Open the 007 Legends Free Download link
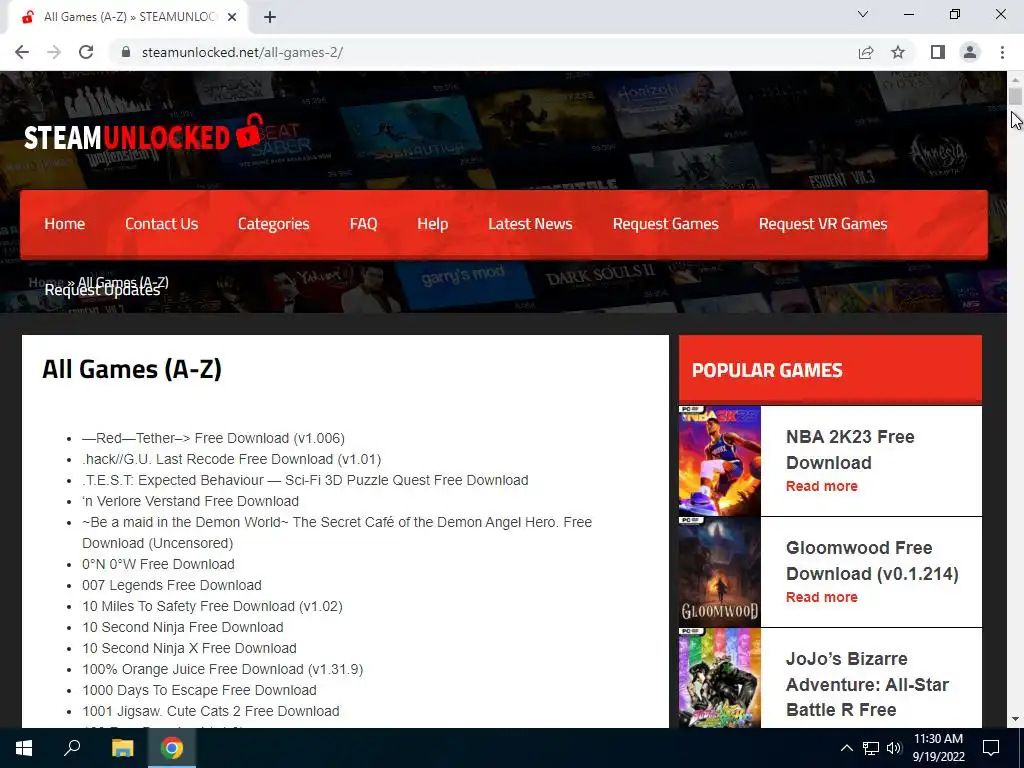 point(172,585)
